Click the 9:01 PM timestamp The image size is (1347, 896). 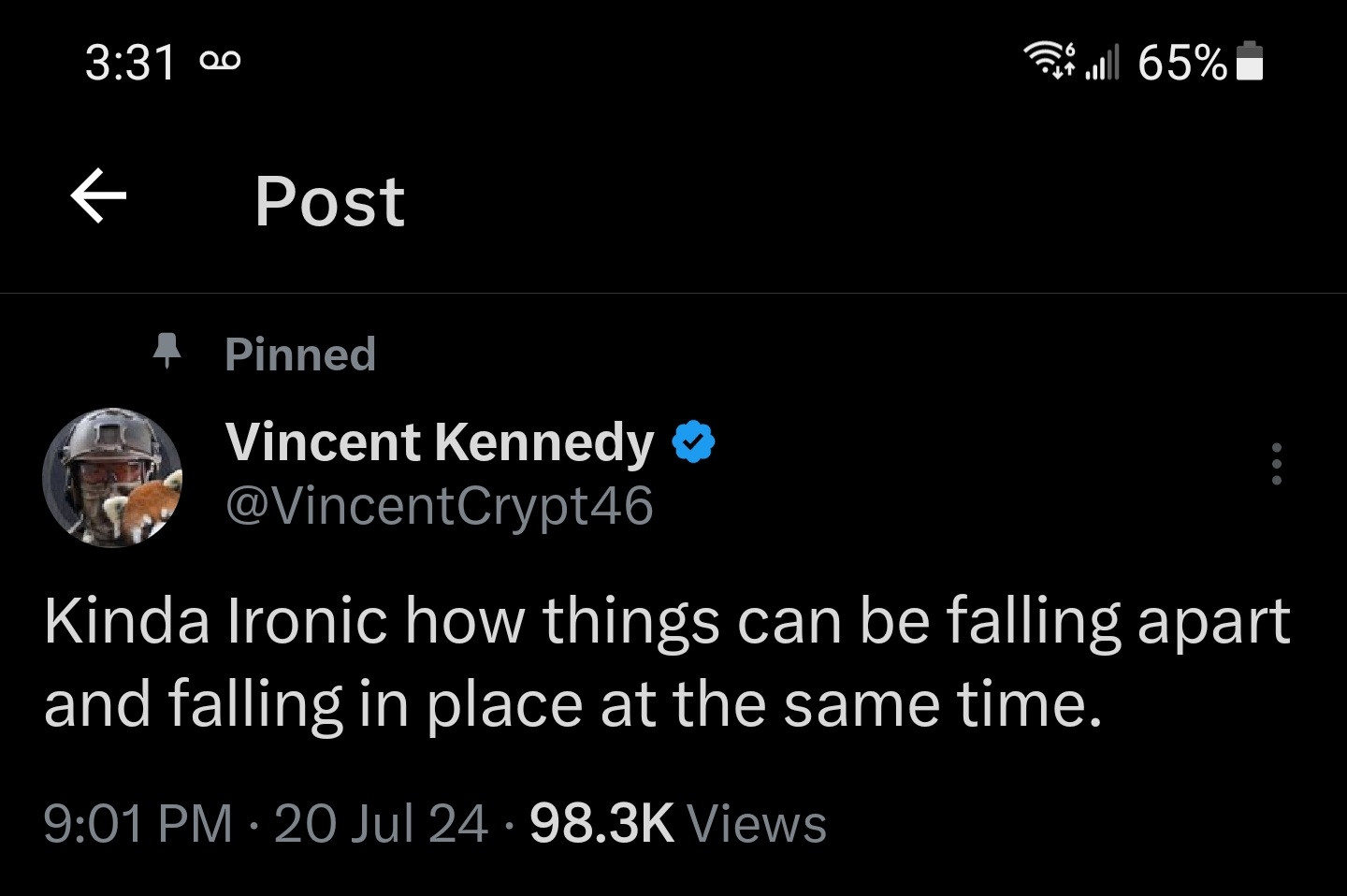(x=138, y=824)
